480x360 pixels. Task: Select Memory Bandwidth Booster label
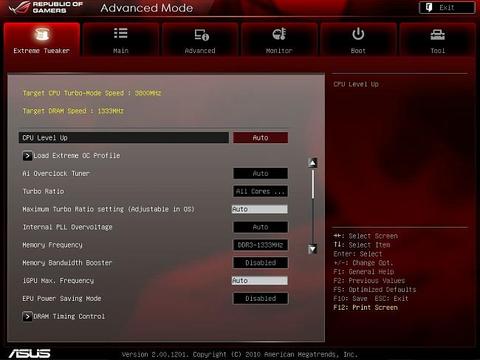[67, 263]
